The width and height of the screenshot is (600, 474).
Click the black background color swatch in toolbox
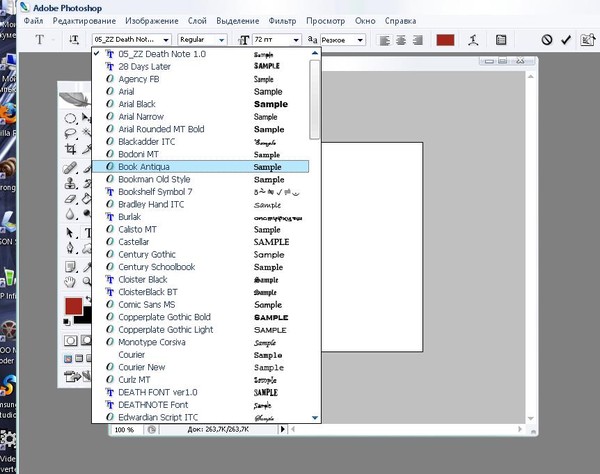tap(84, 318)
